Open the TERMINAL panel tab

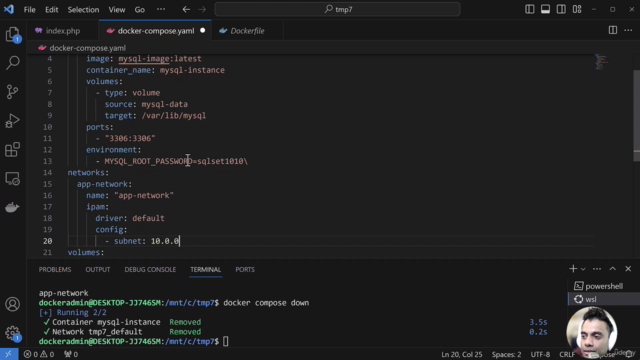pos(205,269)
